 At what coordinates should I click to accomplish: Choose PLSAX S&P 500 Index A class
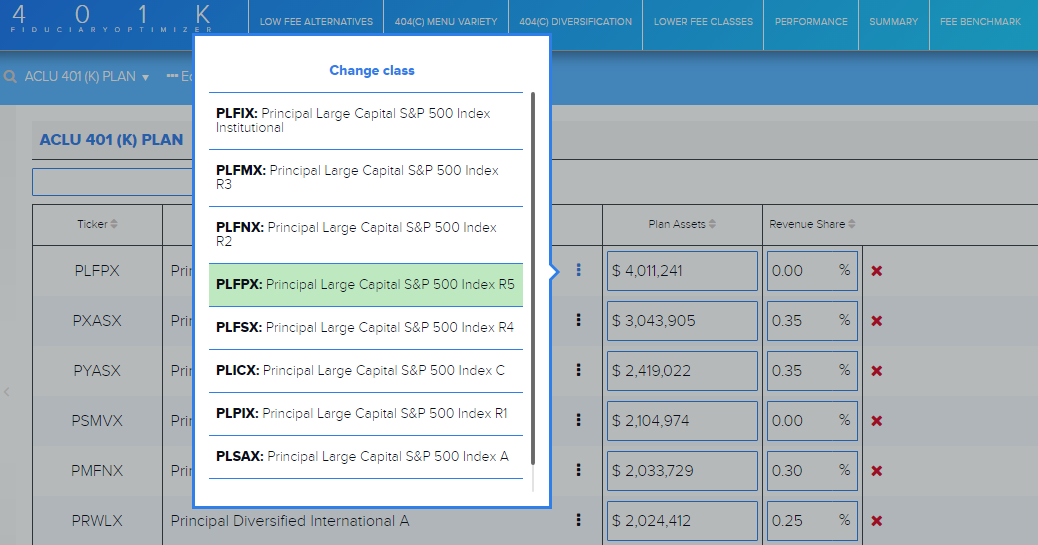pyautogui.click(x=366, y=456)
